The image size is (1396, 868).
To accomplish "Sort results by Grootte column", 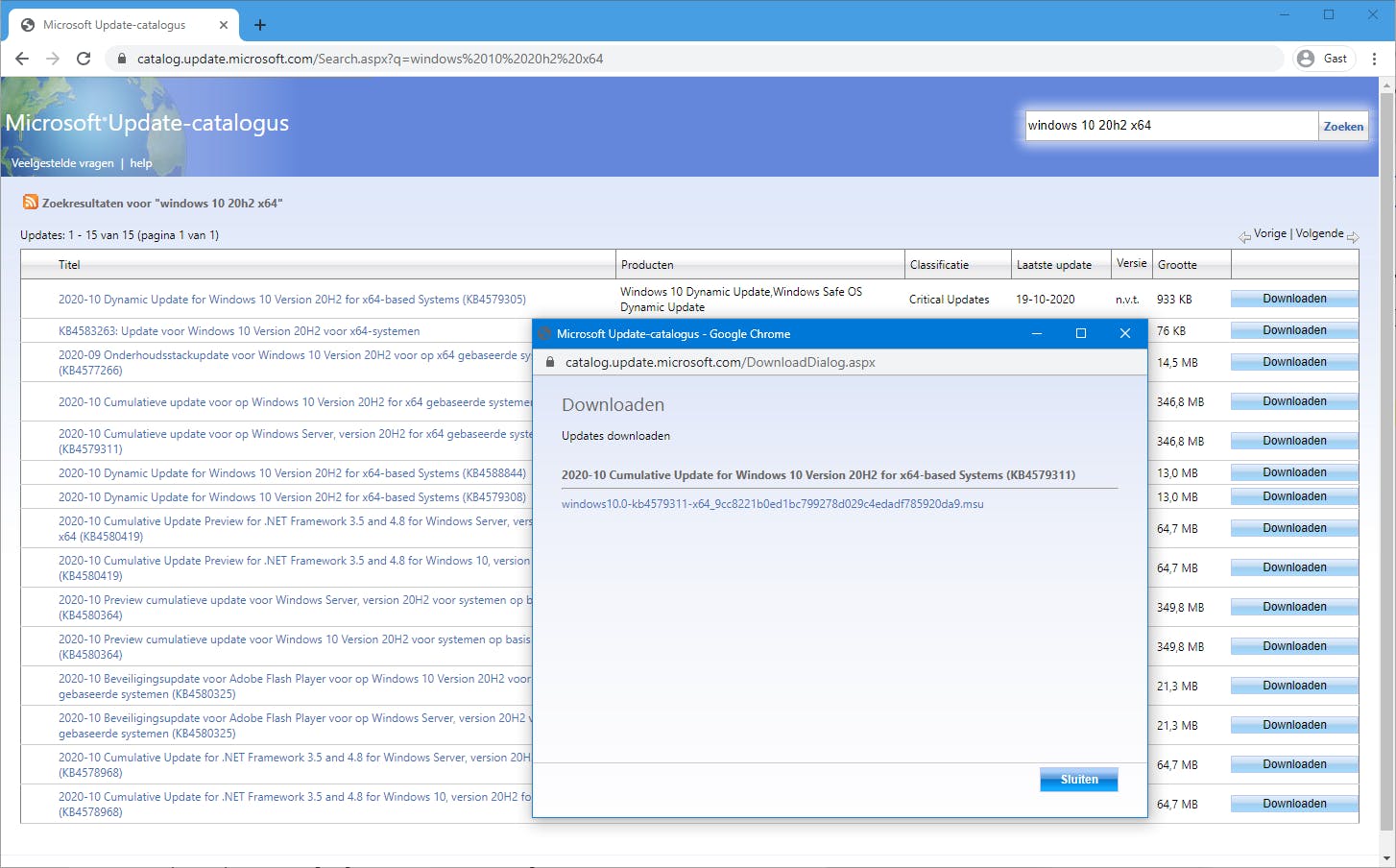I will (x=1177, y=265).
